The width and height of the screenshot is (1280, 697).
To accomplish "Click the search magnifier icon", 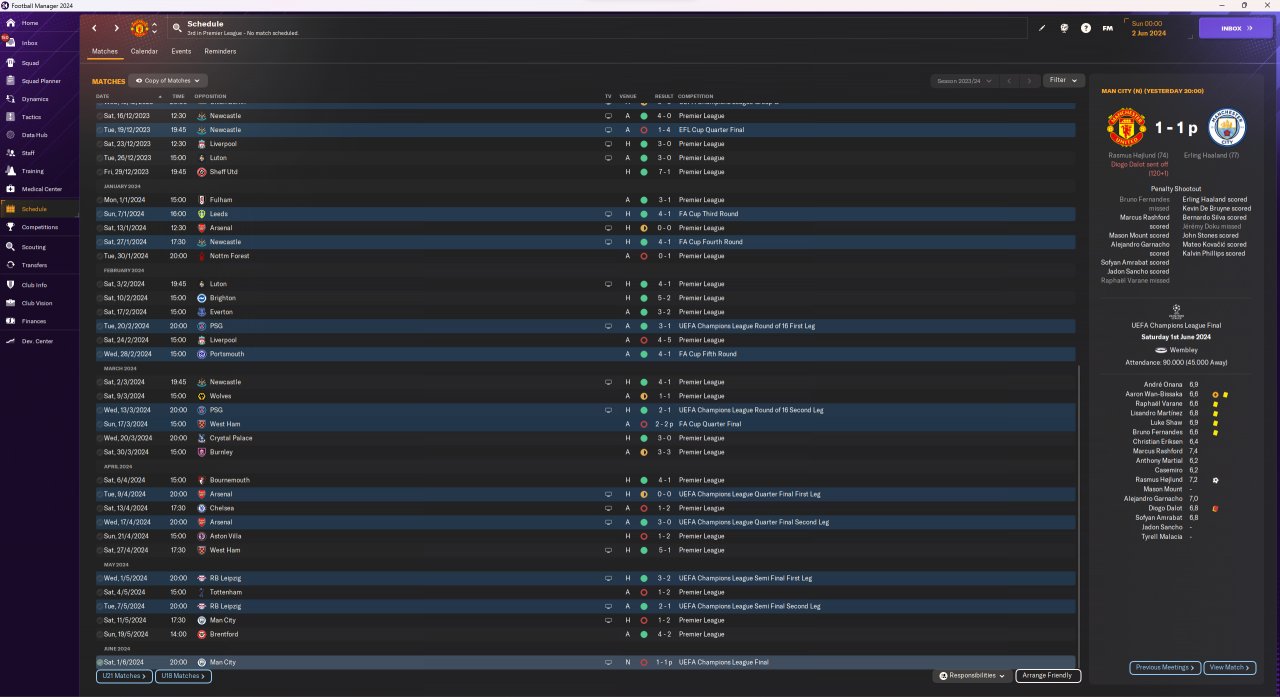I will (x=177, y=28).
